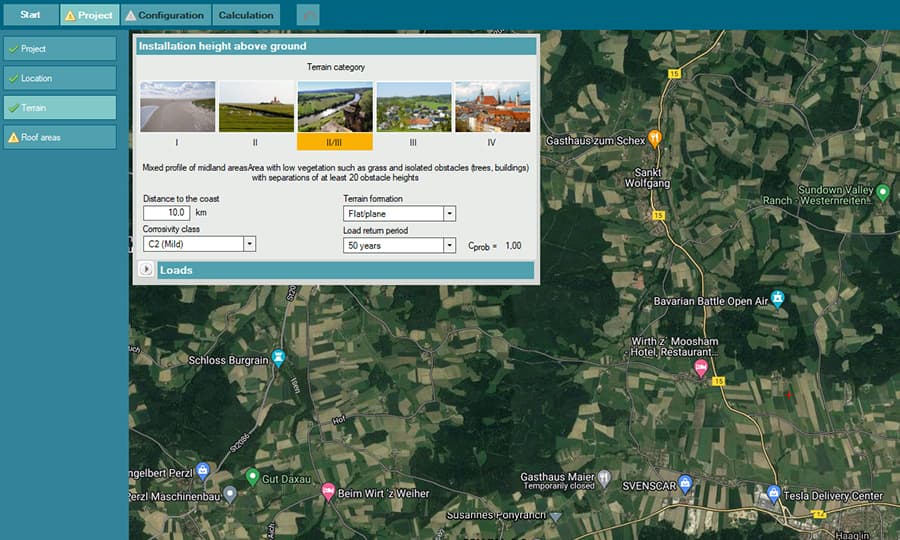Click the greyed-out undo button in top bar
The width and height of the screenshot is (900, 540).
tap(309, 15)
